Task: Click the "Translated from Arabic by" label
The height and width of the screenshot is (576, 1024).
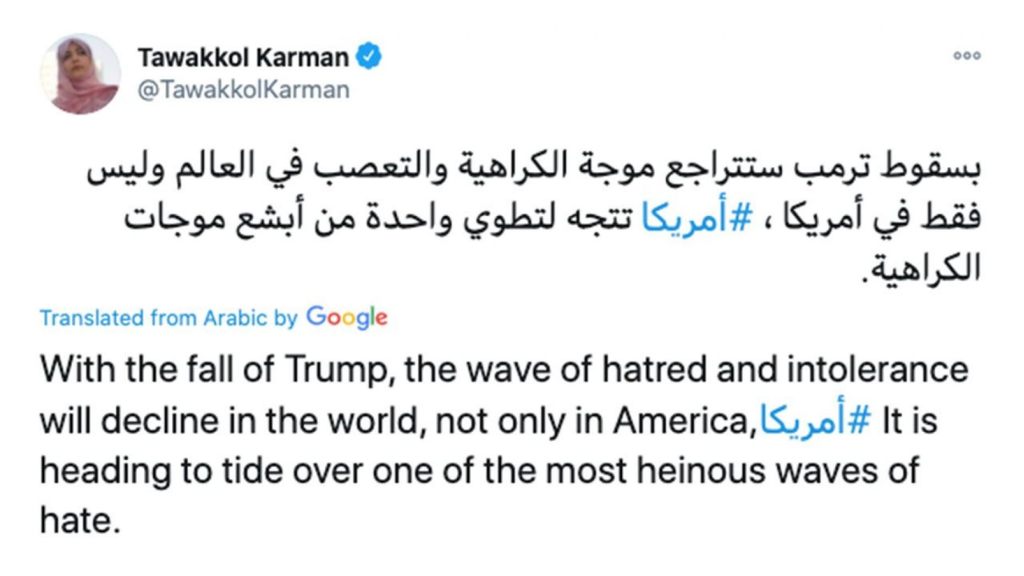Action: click(x=168, y=319)
